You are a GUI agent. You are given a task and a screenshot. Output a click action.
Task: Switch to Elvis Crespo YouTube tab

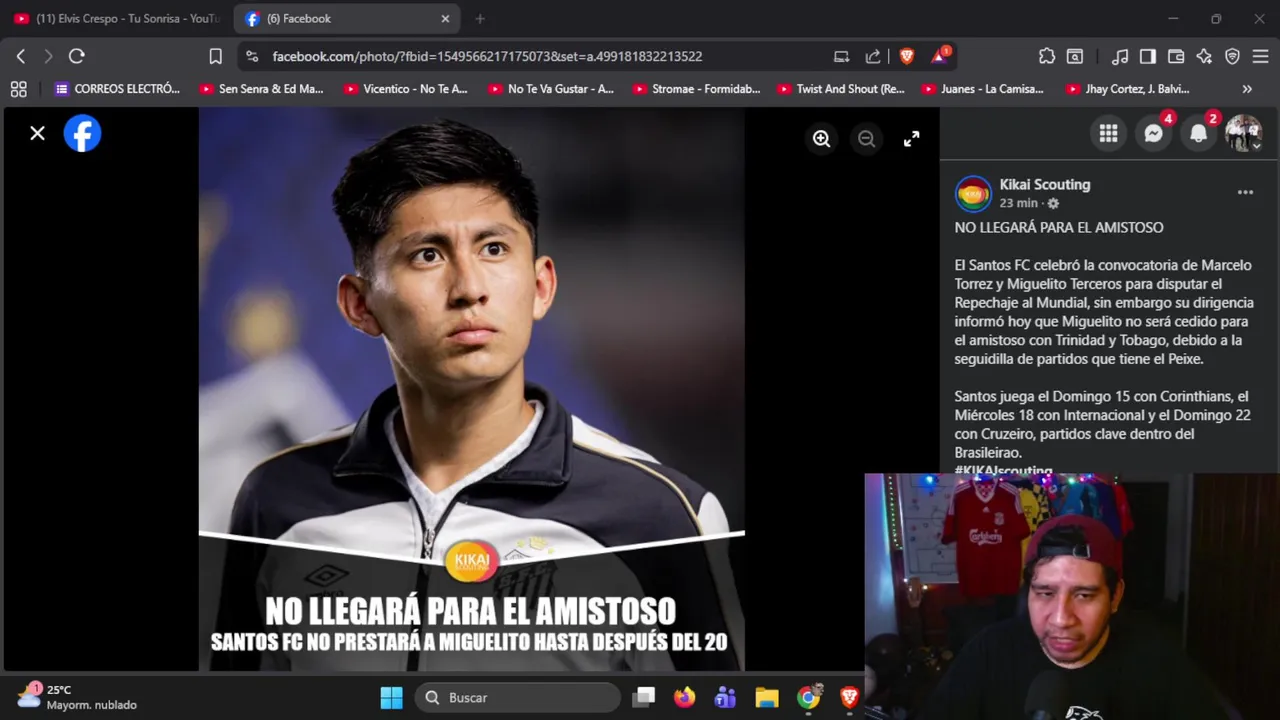[x=117, y=18]
